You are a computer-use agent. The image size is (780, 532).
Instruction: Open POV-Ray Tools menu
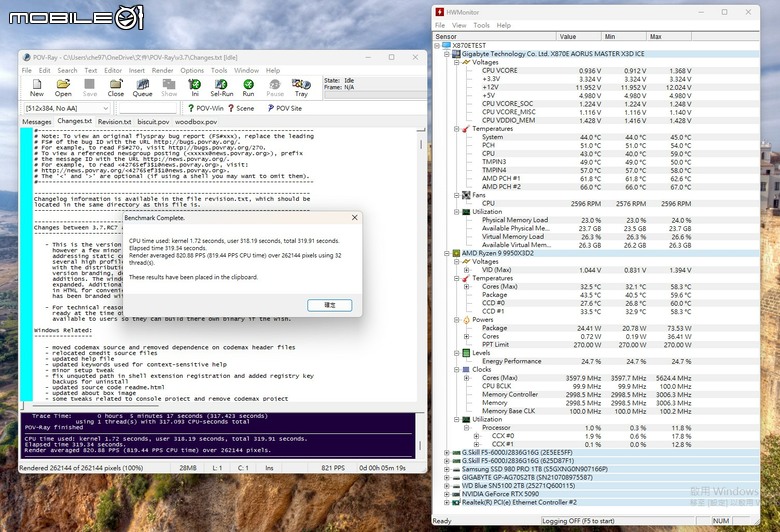219,70
